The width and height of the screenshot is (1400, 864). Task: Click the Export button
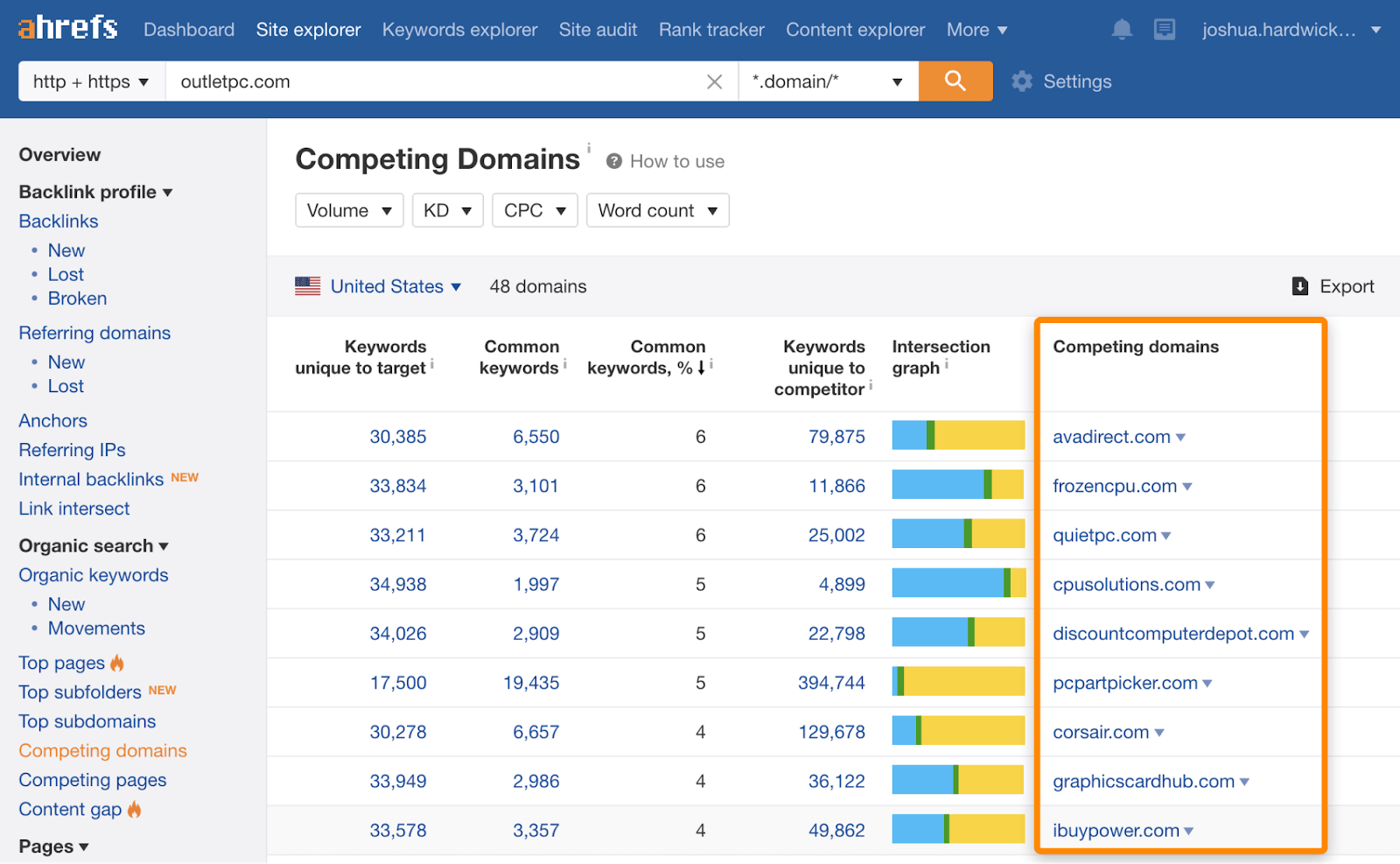point(1333,286)
